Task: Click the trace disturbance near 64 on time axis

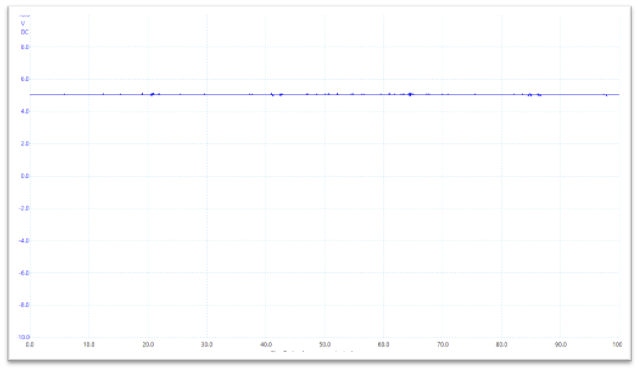Action: (x=410, y=94)
